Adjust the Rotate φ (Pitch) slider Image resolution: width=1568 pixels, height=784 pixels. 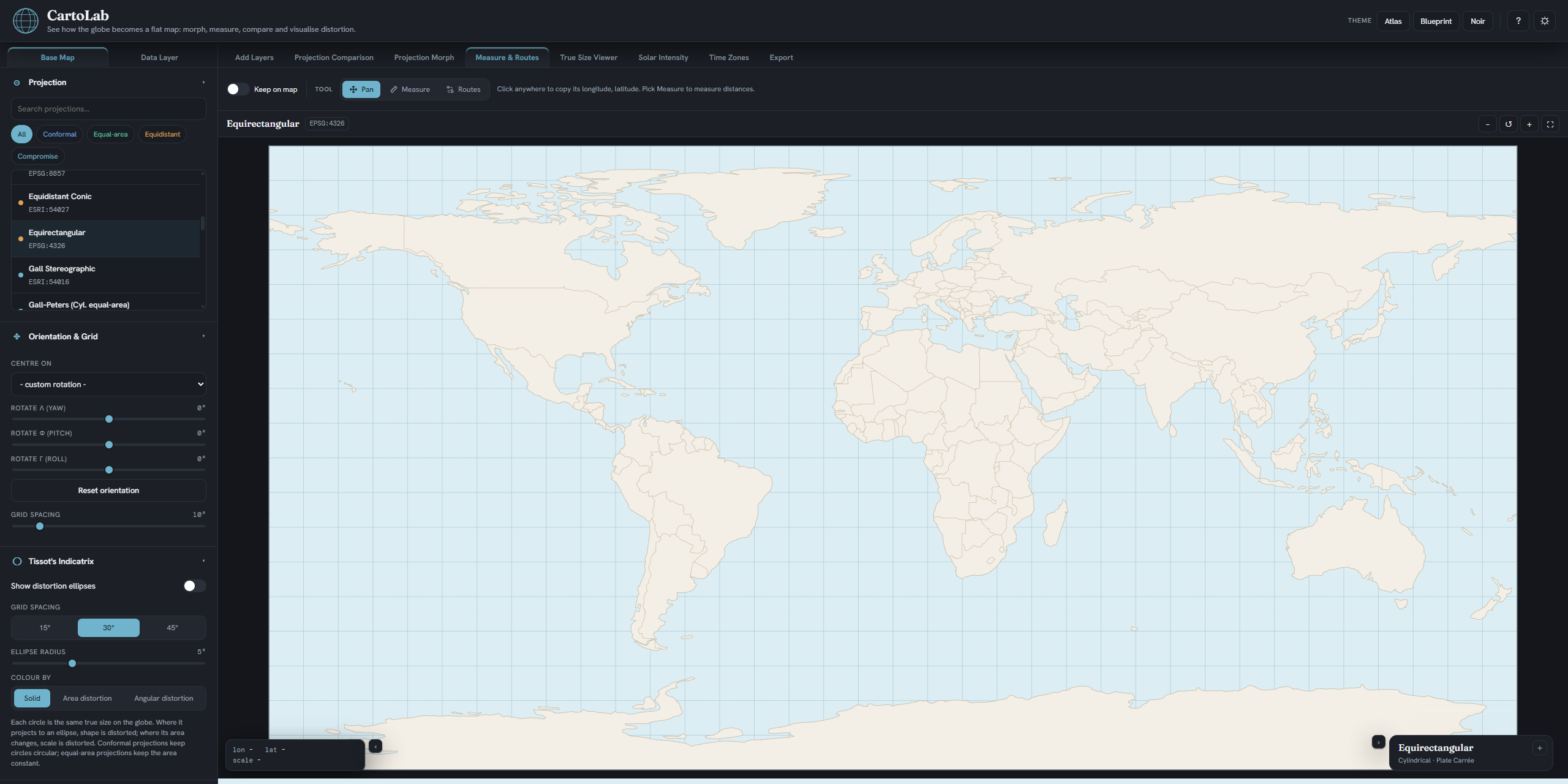(x=109, y=445)
